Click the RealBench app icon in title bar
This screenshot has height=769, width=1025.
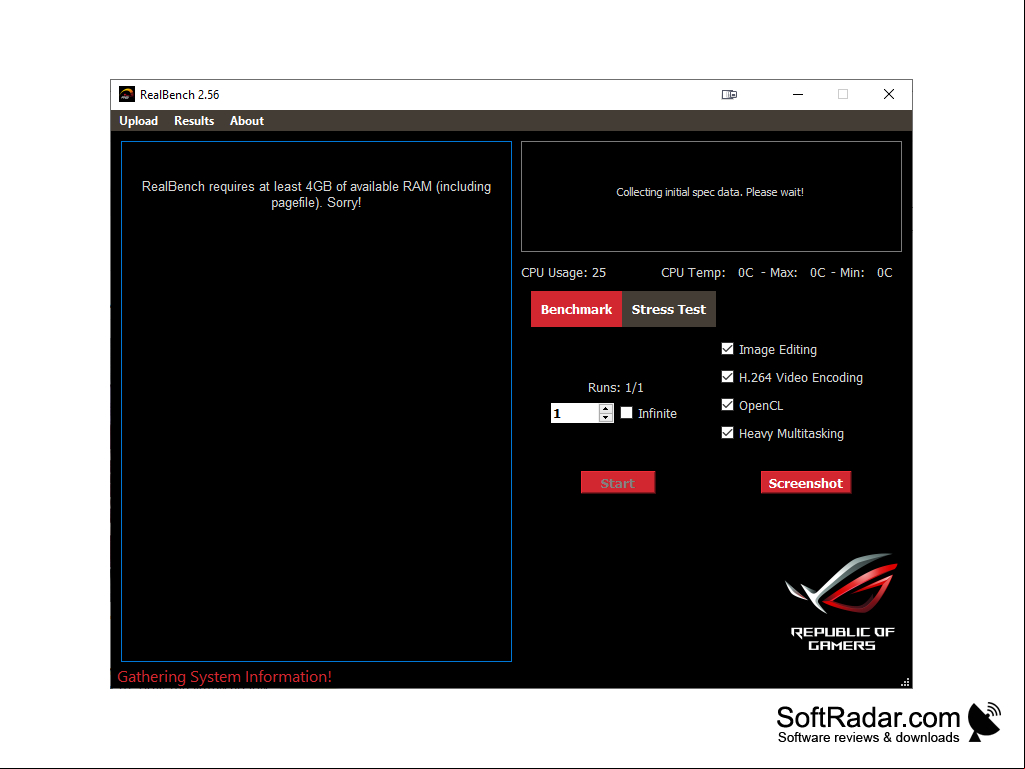tap(127, 94)
